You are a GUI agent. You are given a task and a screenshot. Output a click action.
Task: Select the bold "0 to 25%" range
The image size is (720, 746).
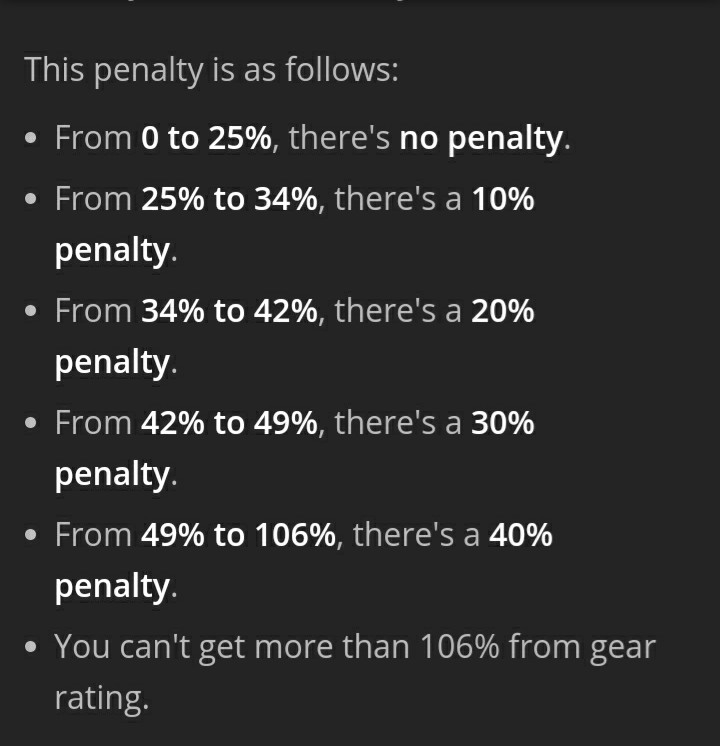click(x=206, y=138)
